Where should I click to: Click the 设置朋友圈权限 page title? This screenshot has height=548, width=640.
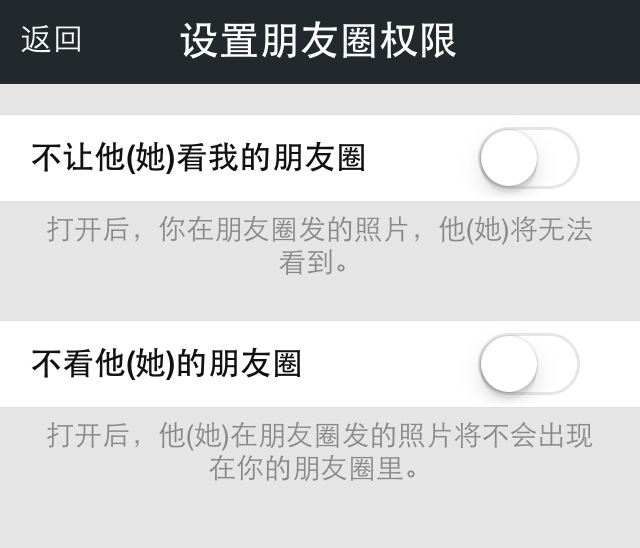pyautogui.click(x=318, y=41)
